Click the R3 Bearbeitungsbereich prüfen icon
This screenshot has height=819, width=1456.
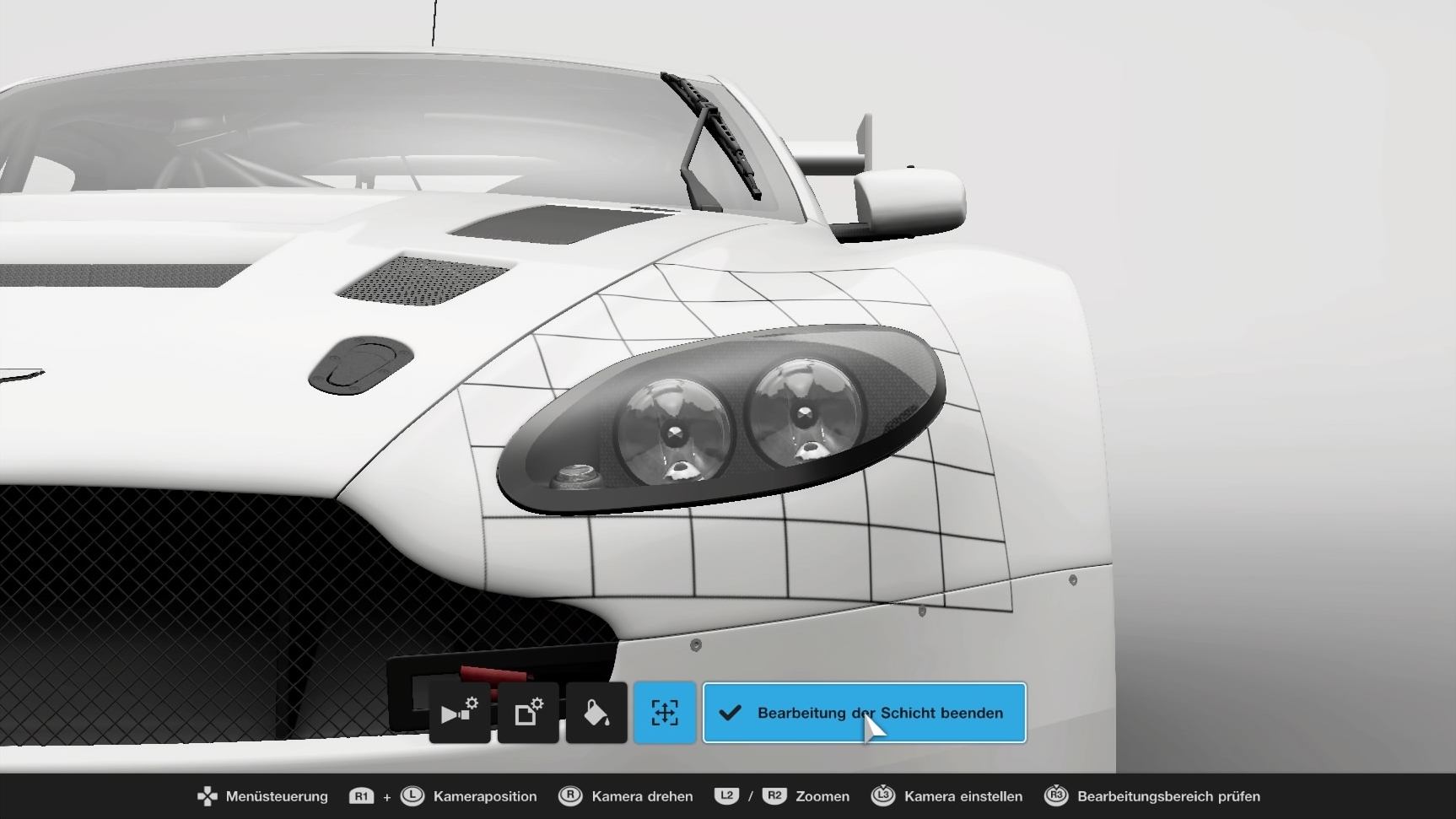(1057, 796)
